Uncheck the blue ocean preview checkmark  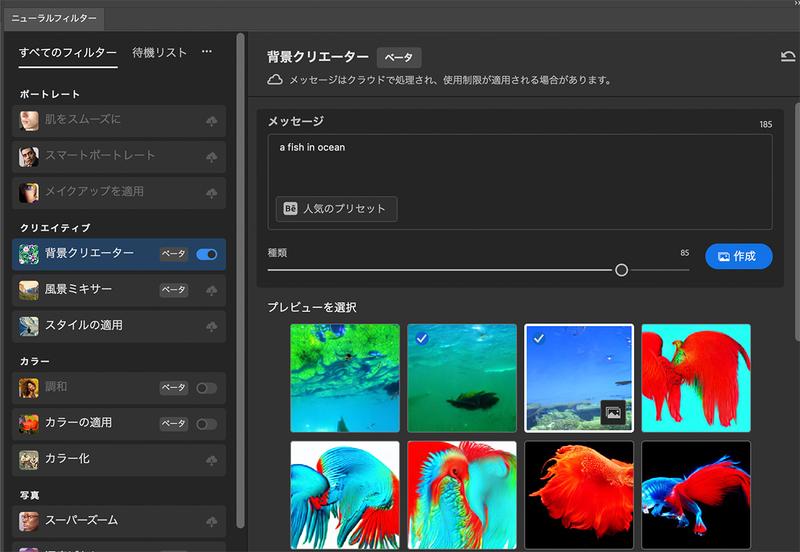[x=539, y=338]
